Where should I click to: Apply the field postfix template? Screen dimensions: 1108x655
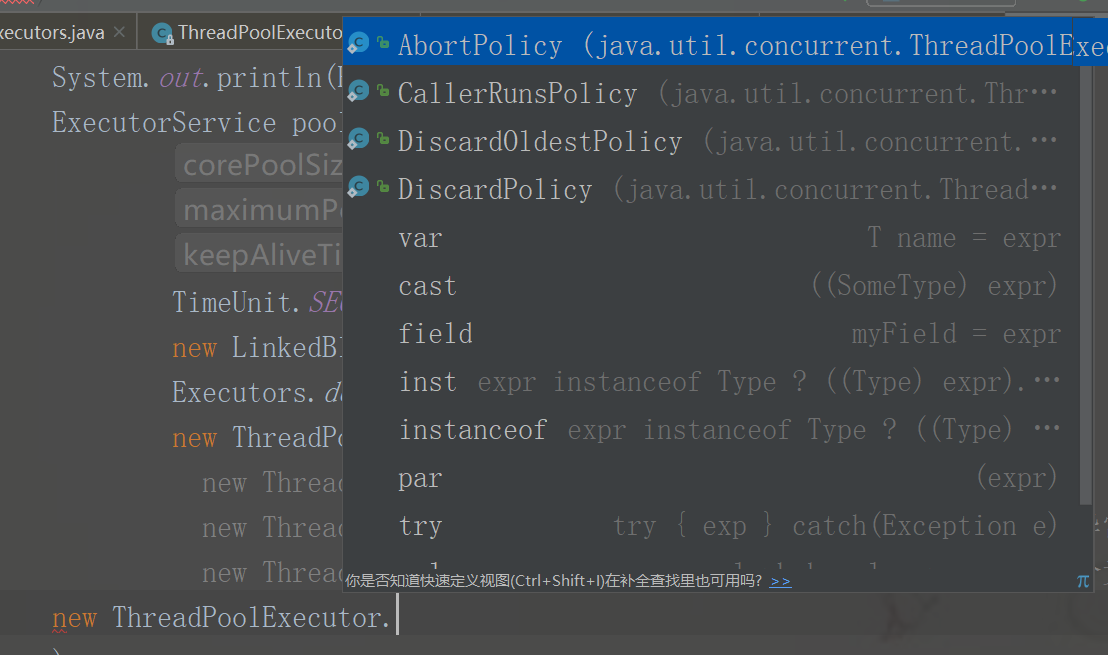click(712, 334)
